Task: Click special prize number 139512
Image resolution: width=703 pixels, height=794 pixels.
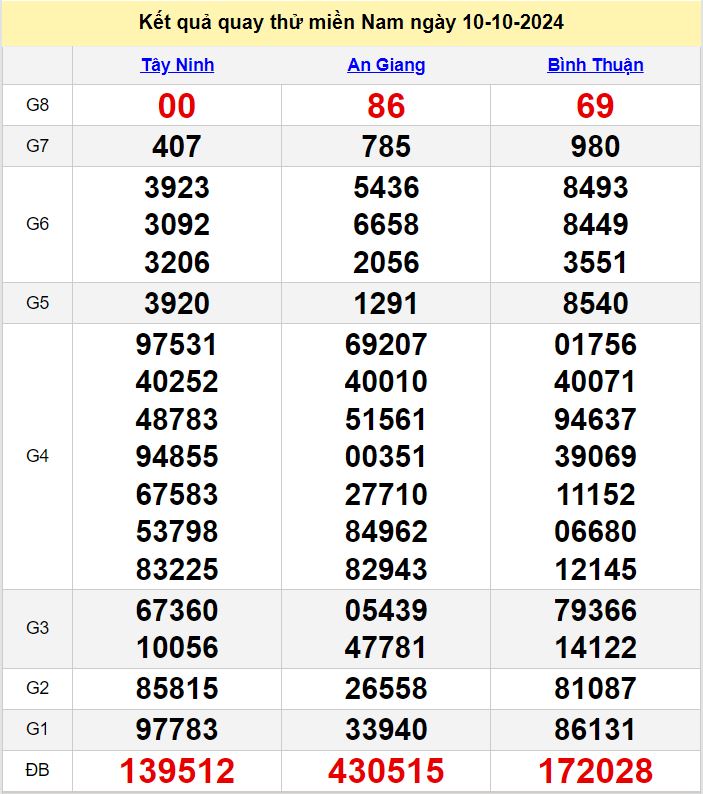Action: [177, 771]
